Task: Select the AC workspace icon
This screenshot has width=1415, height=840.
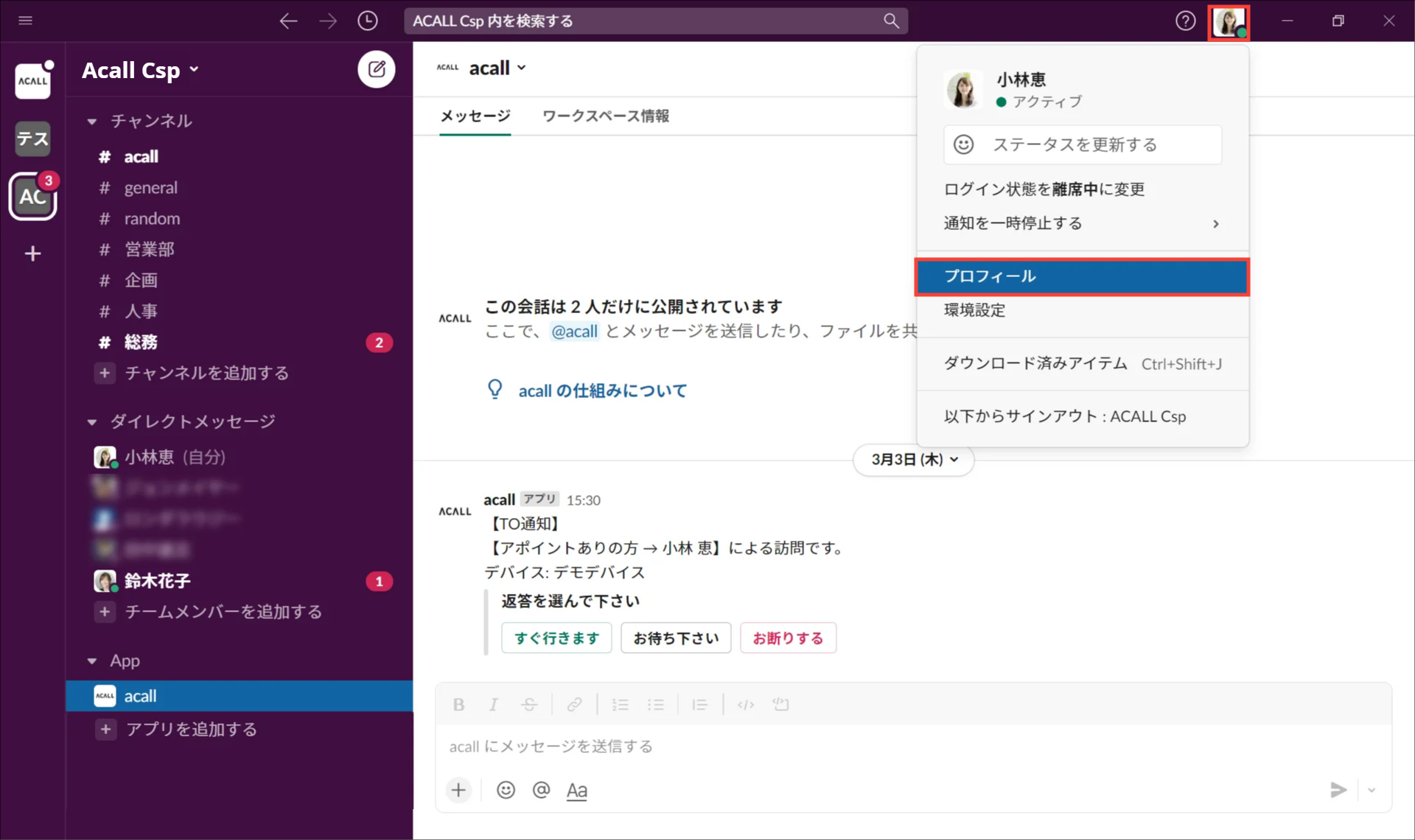Action: 32,197
